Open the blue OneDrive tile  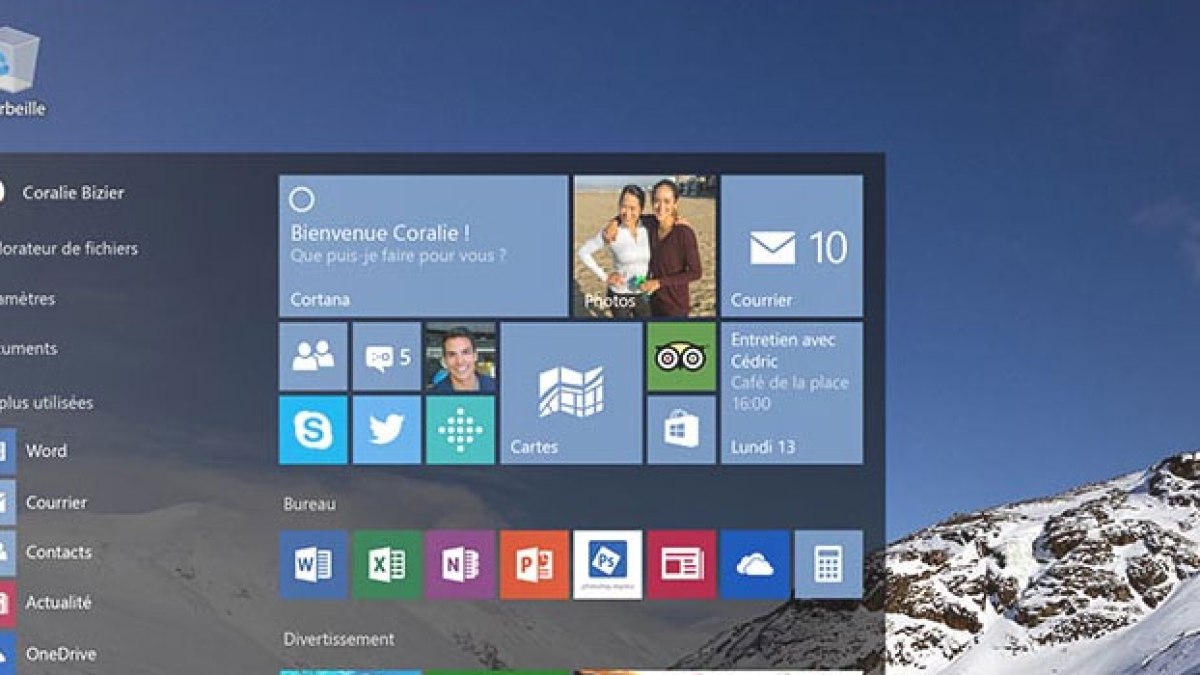click(x=755, y=565)
